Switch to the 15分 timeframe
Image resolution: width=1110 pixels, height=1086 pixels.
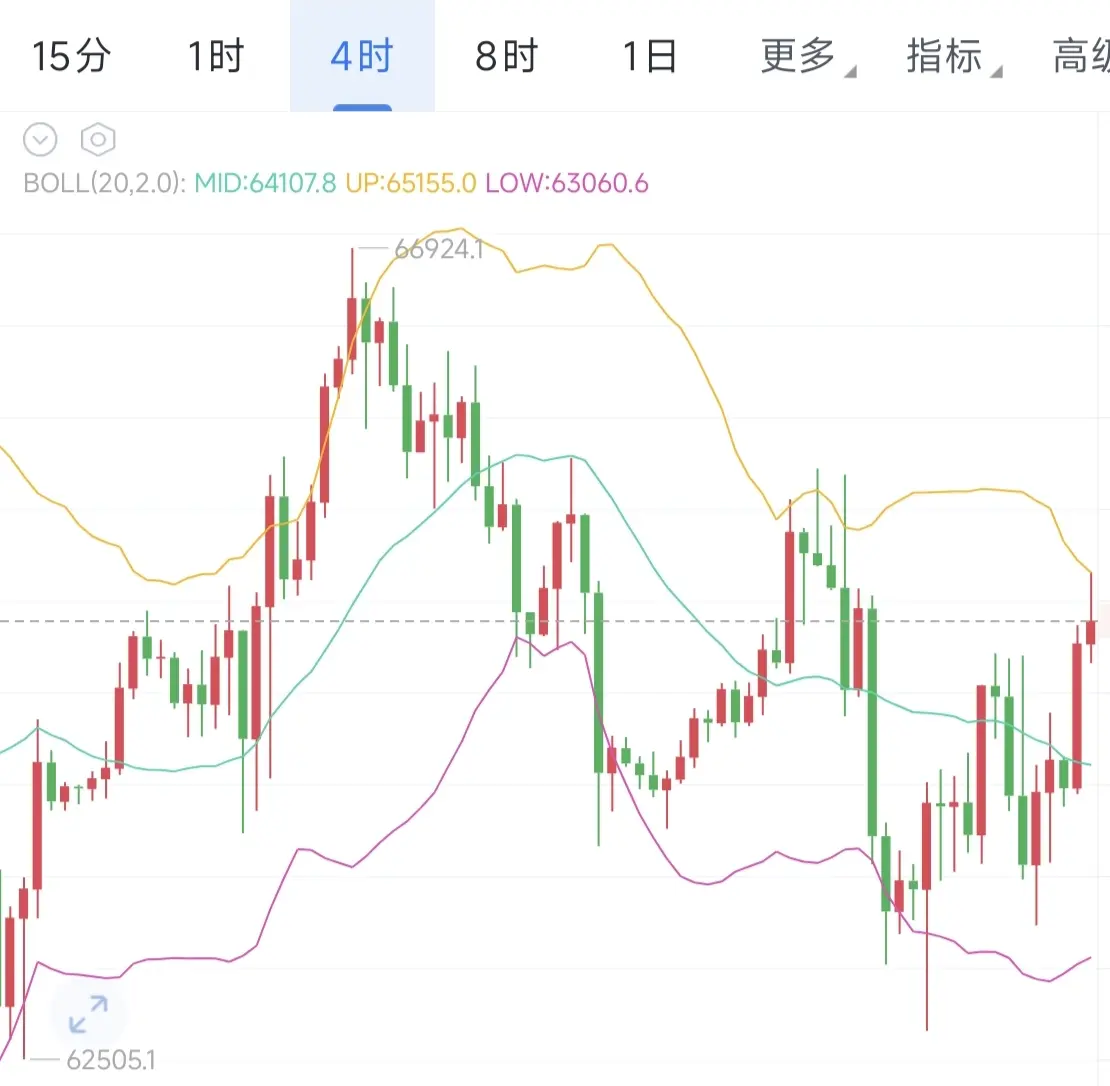pos(71,56)
